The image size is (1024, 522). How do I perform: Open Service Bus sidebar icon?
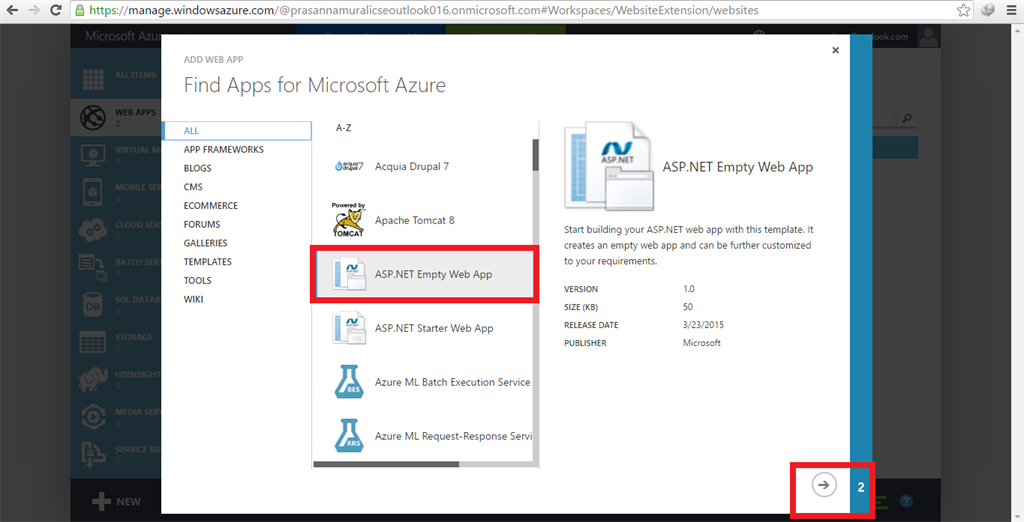[93, 454]
